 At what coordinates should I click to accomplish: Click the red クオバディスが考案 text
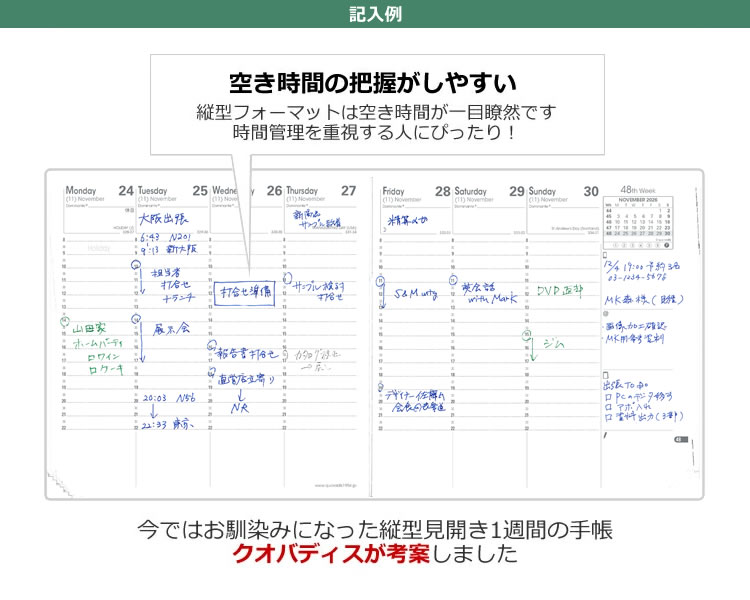330,553
